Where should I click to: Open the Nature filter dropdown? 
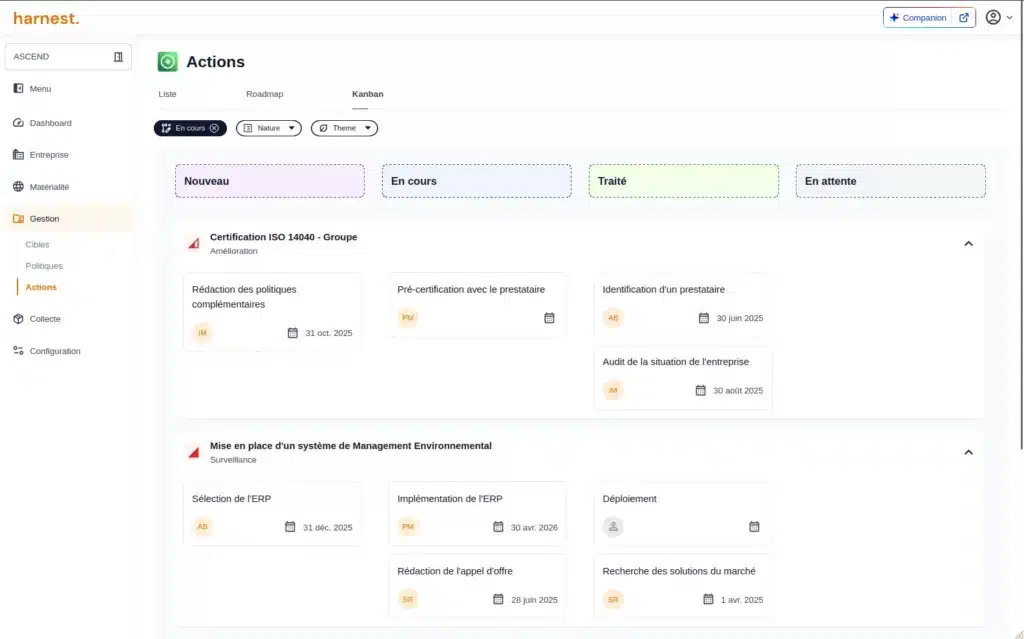pyautogui.click(x=269, y=128)
